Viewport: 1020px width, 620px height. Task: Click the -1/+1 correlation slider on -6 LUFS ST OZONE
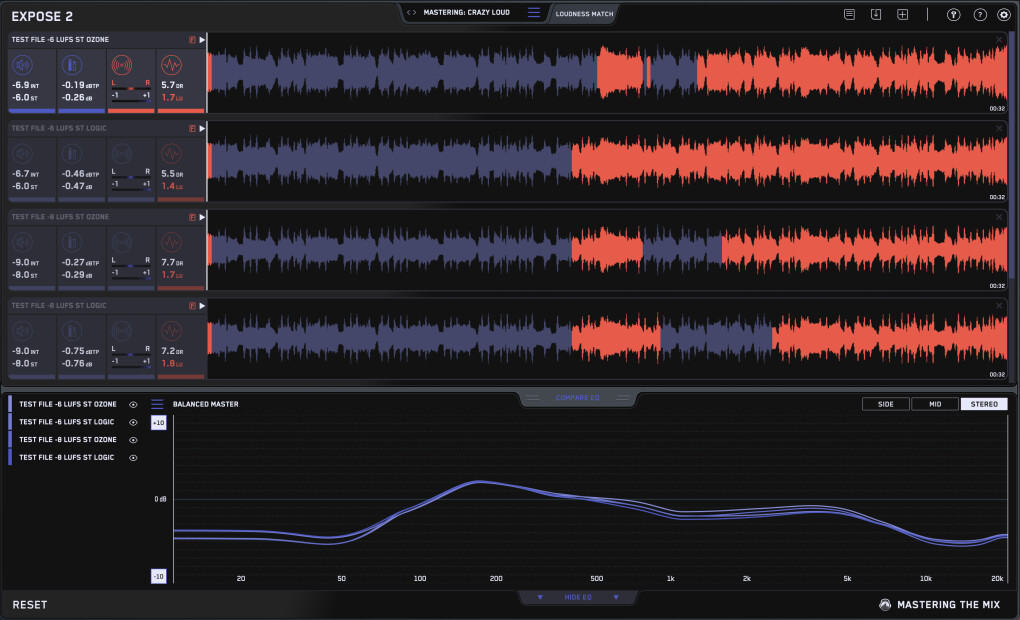tap(131, 100)
